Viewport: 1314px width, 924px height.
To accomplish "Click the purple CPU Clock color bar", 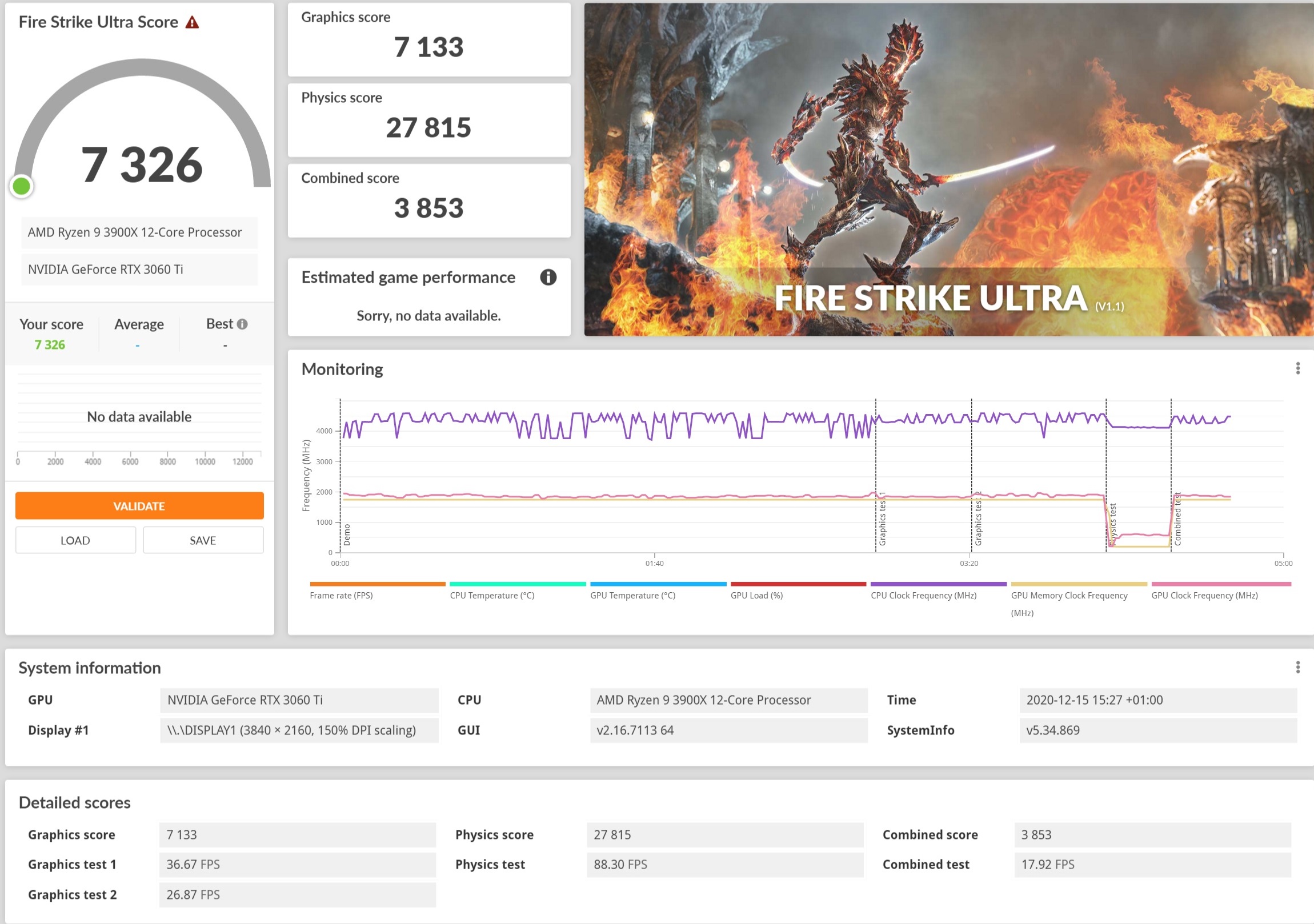I will click(x=939, y=584).
